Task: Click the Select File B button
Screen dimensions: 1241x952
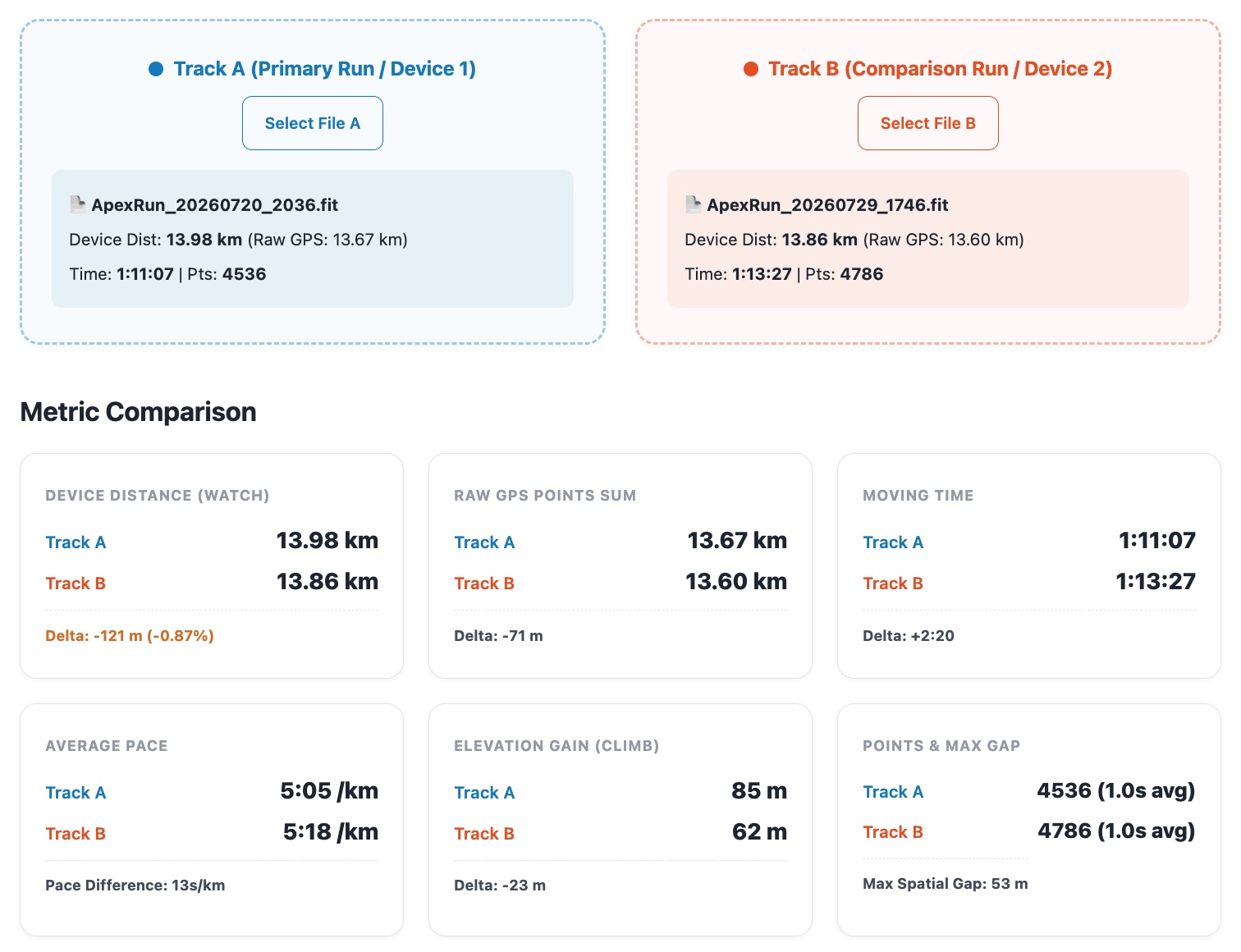Action: 927,123
